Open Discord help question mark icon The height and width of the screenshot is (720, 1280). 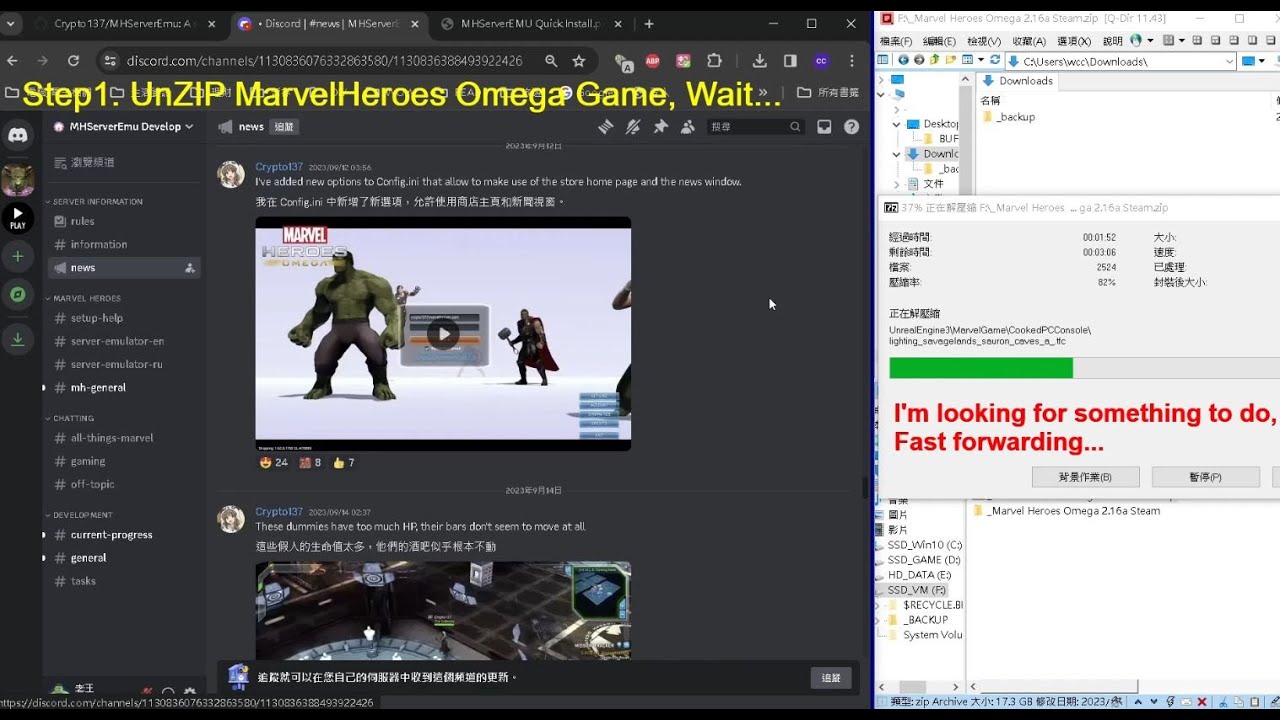pyautogui.click(x=851, y=127)
